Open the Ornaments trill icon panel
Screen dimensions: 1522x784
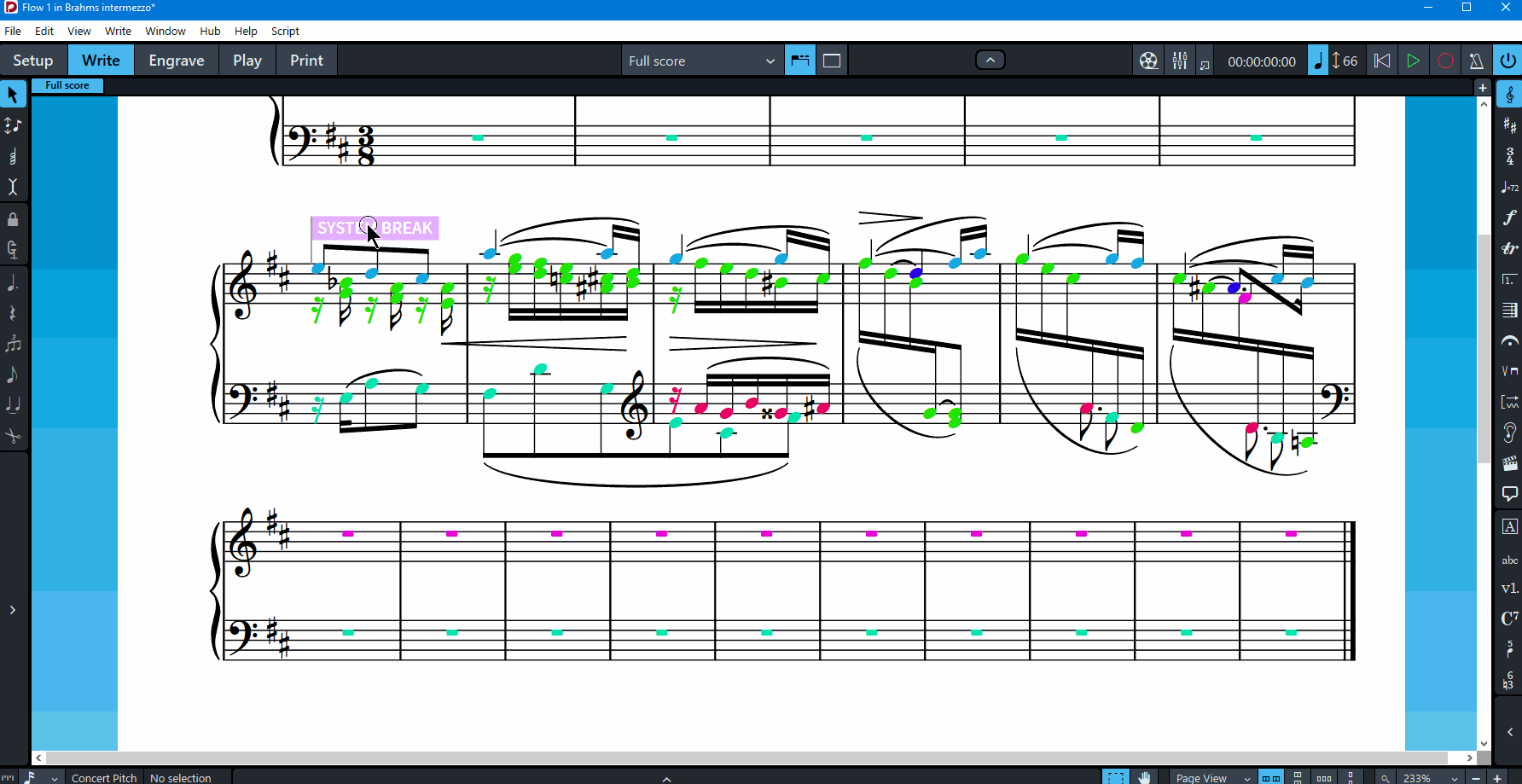(1509, 248)
